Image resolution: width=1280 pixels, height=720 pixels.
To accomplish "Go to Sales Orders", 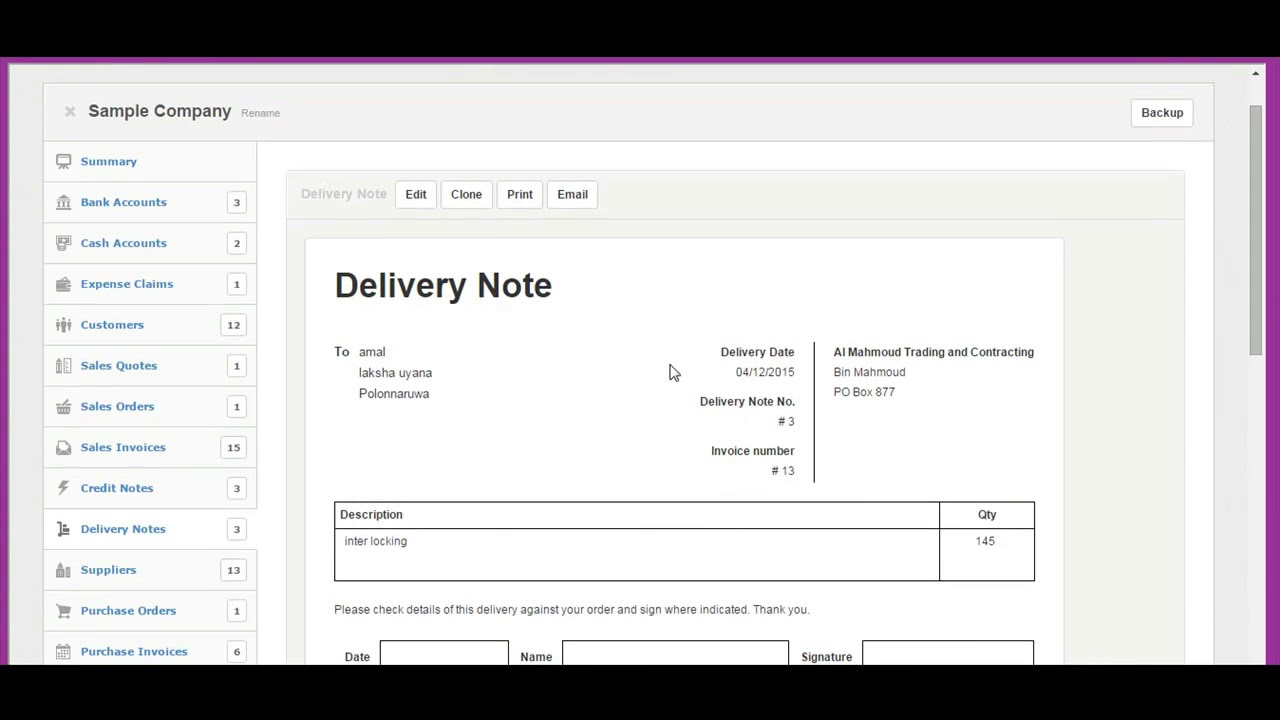I will click(x=117, y=407).
